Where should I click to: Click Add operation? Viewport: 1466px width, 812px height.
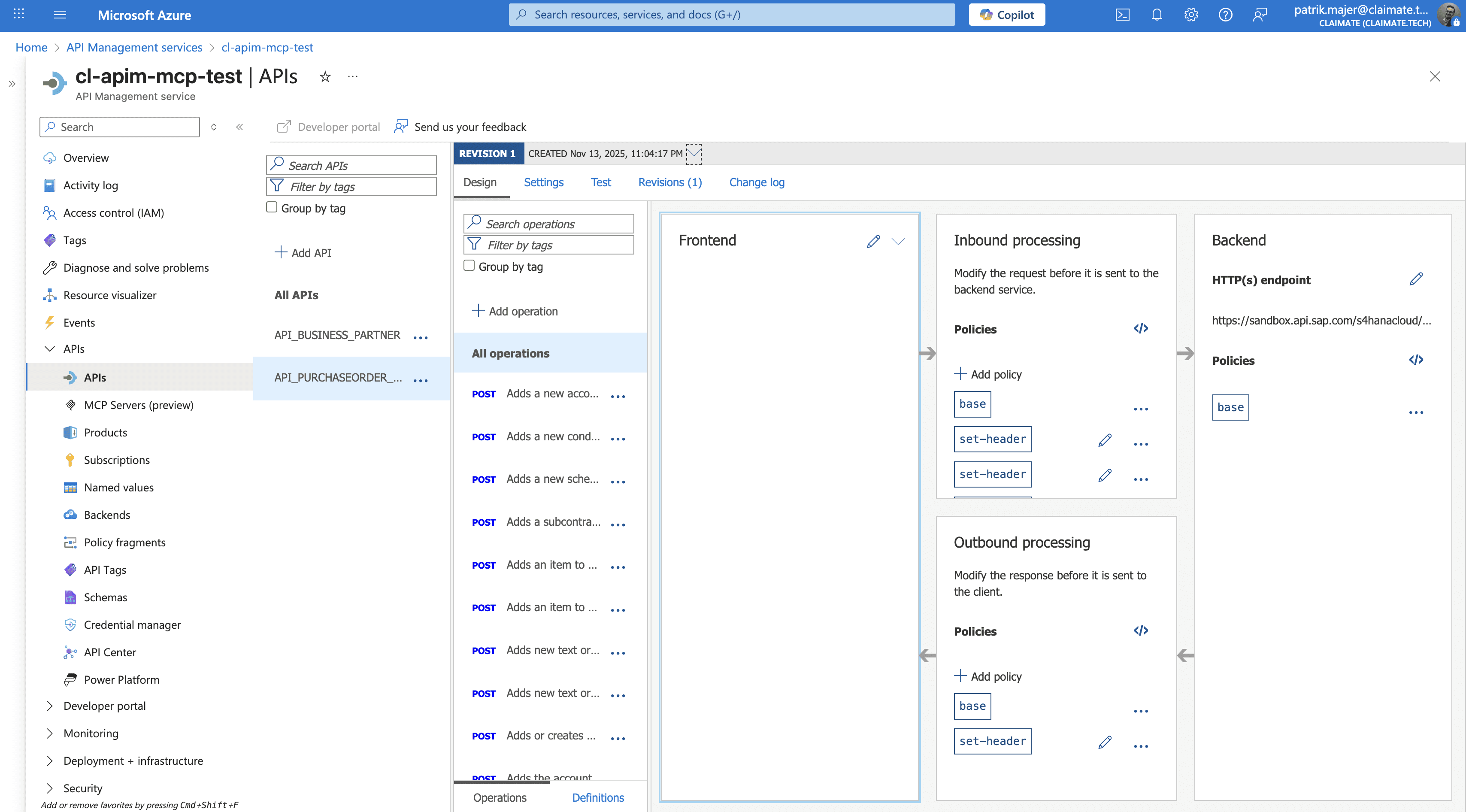[x=515, y=311]
